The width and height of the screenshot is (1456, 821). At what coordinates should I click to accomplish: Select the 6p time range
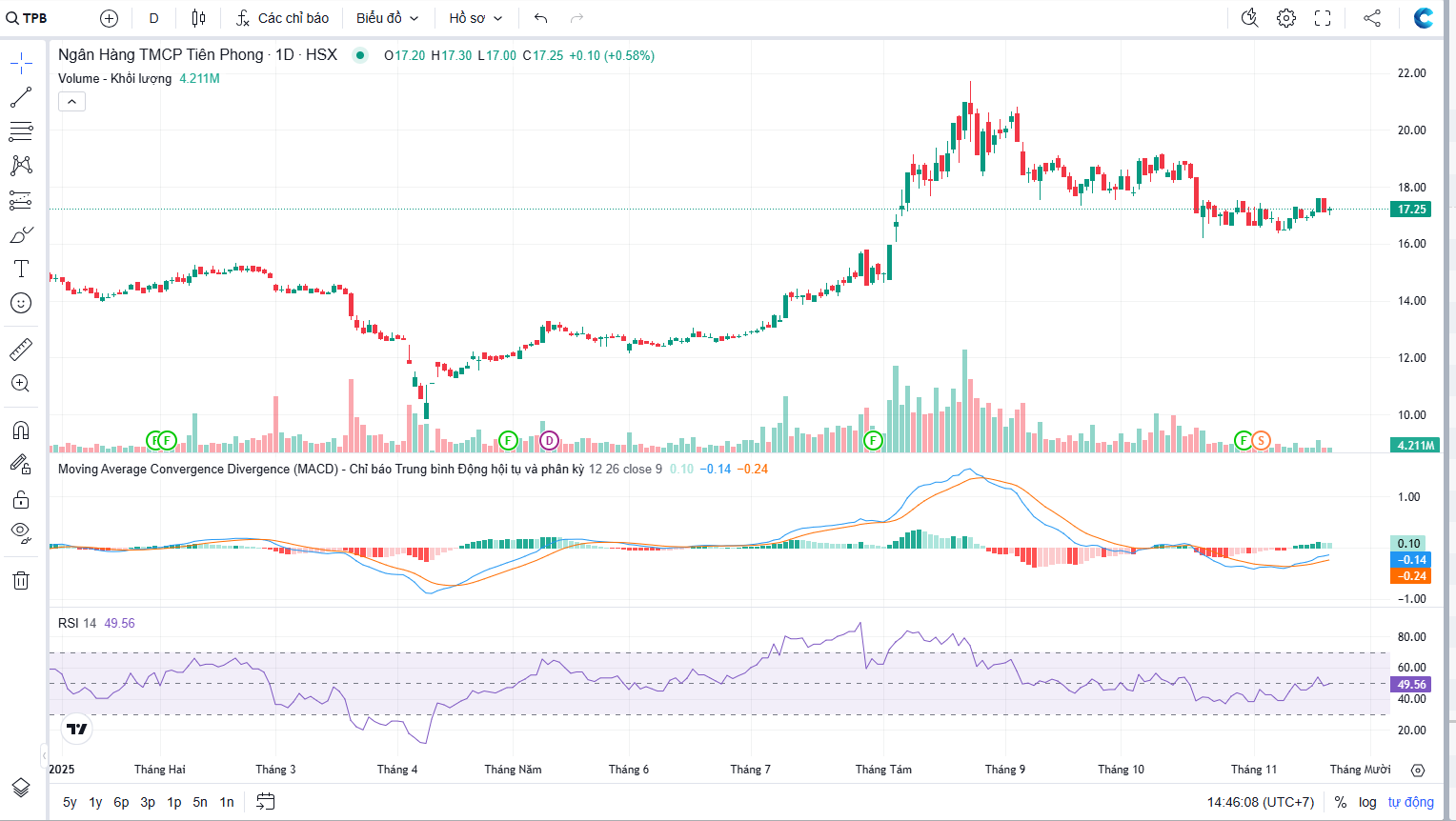[121, 802]
